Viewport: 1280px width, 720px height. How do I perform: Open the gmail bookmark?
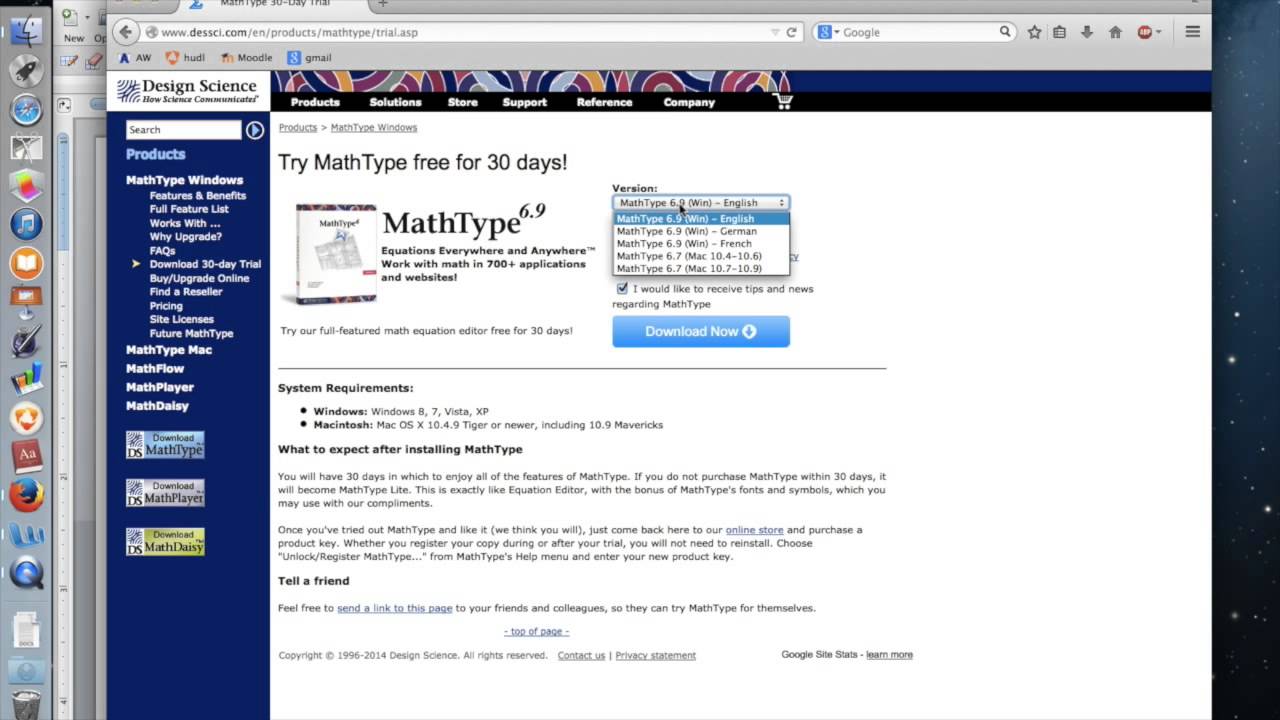[309, 58]
